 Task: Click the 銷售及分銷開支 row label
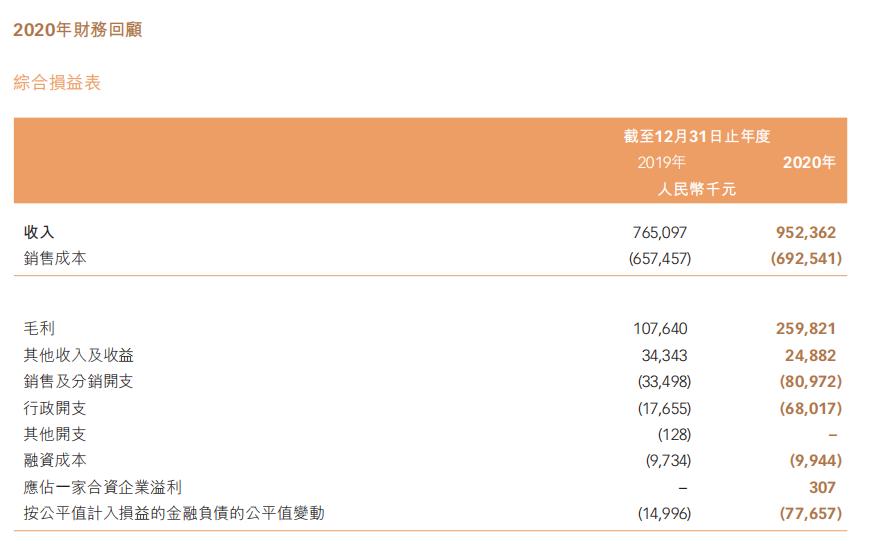[x=79, y=381]
